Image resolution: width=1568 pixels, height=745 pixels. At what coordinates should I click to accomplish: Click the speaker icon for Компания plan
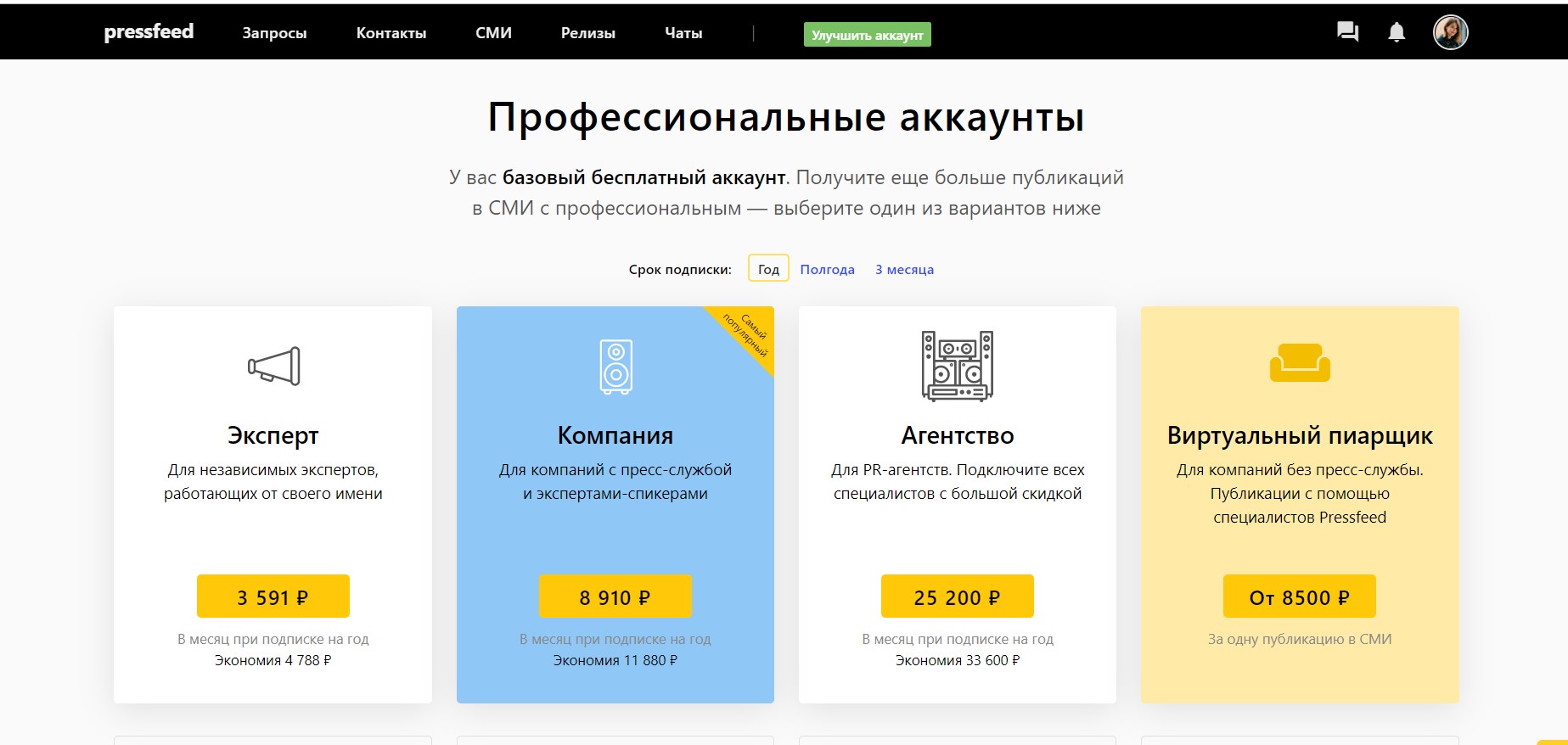point(615,367)
